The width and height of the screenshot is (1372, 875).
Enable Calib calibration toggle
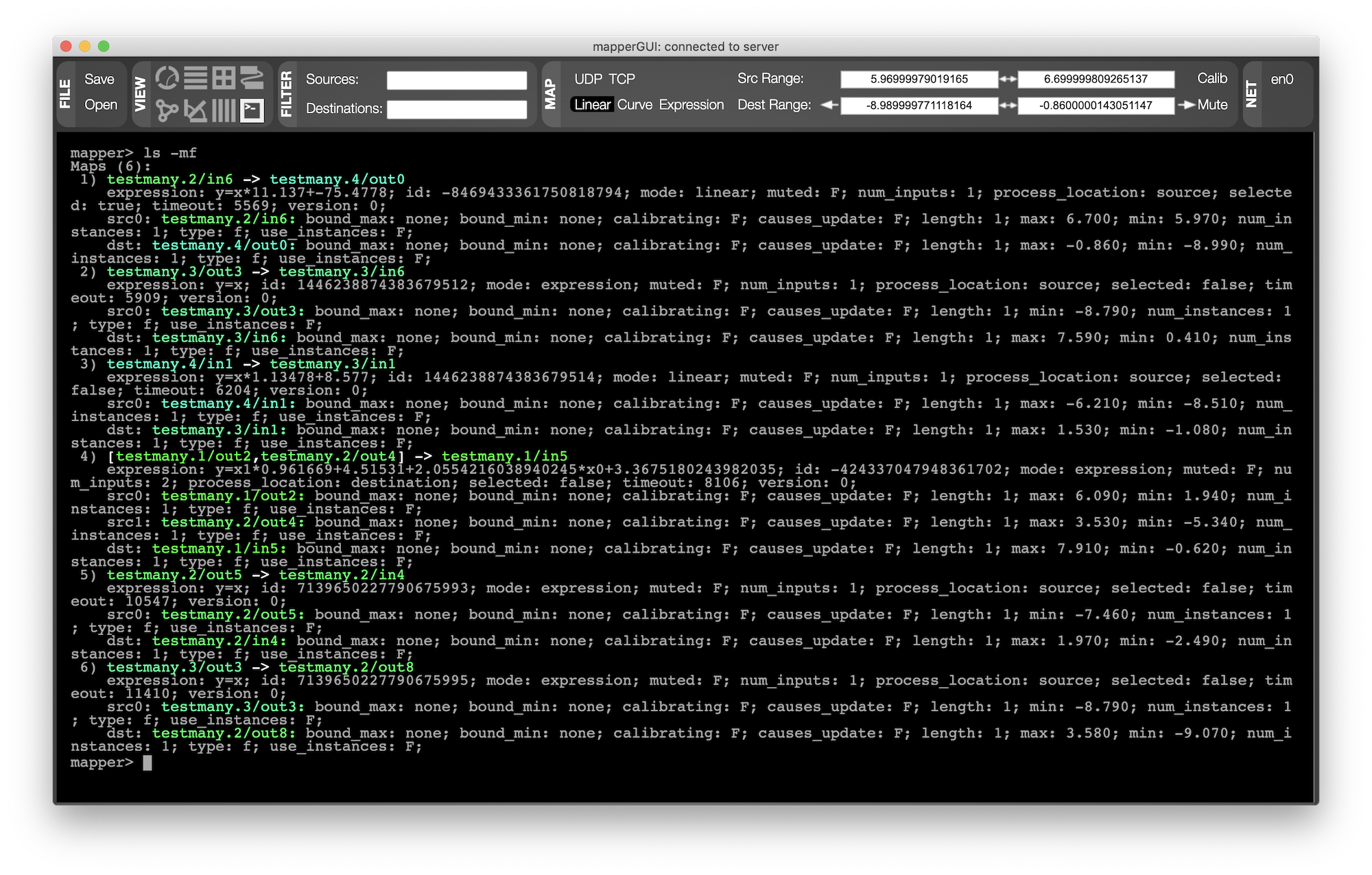tap(1211, 78)
